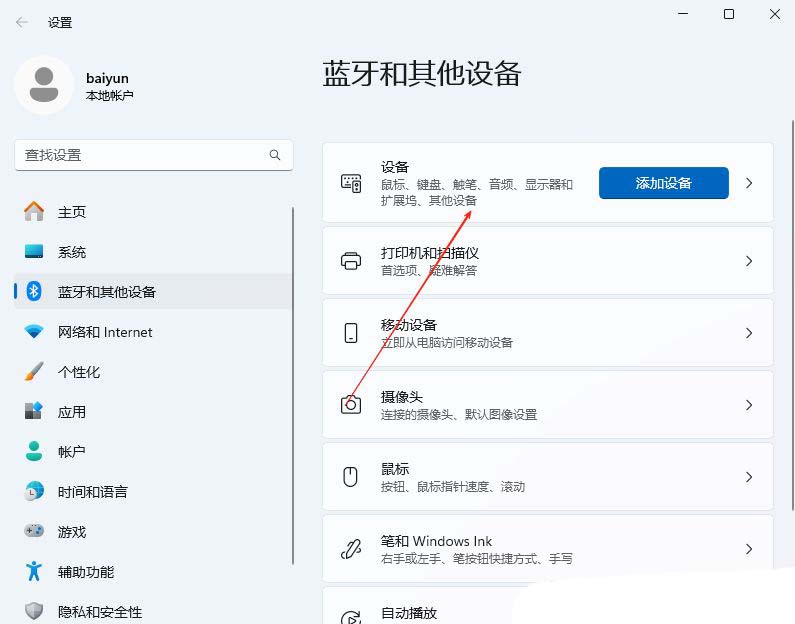Click the 添加设备 button
This screenshot has height=624, width=795.
point(664,183)
